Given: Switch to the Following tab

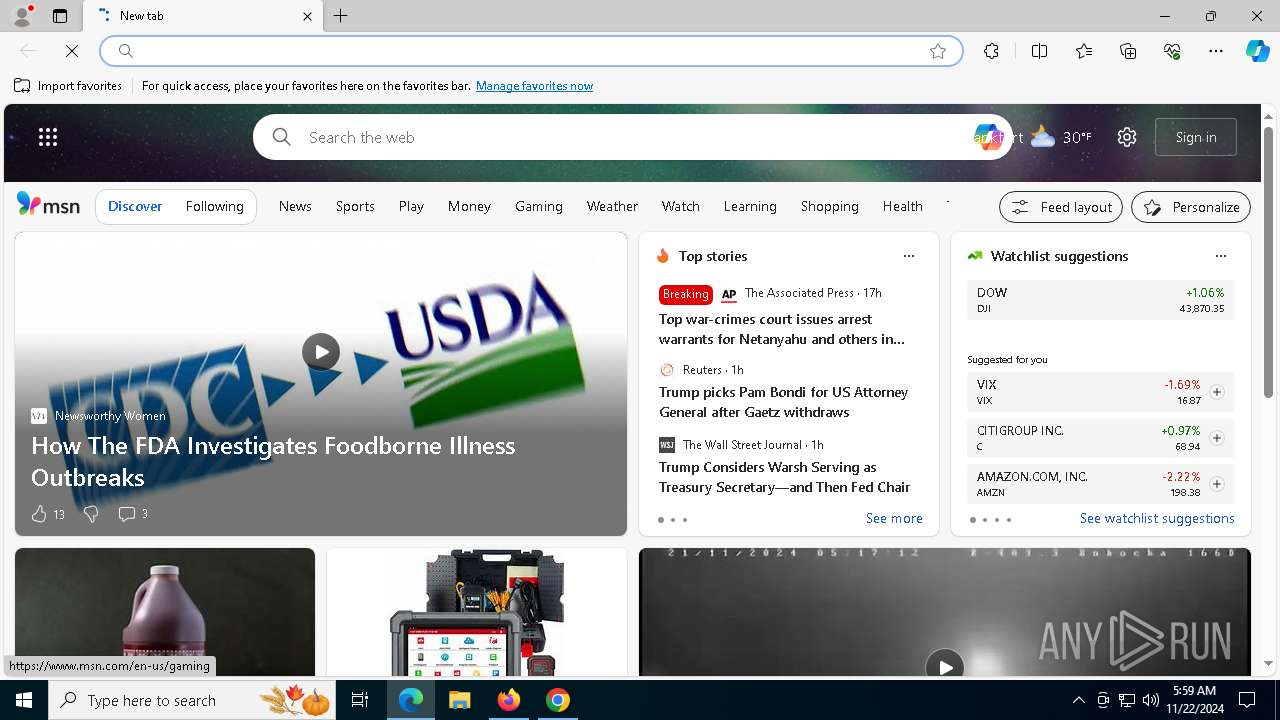Looking at the screenshot, I should pyautogui.click(x=214, y=206).
